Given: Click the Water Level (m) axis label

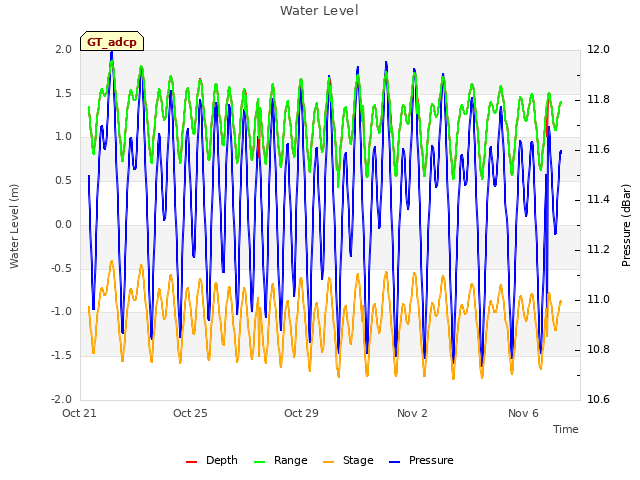Looking at the screenshot, I should pos(14,226).
